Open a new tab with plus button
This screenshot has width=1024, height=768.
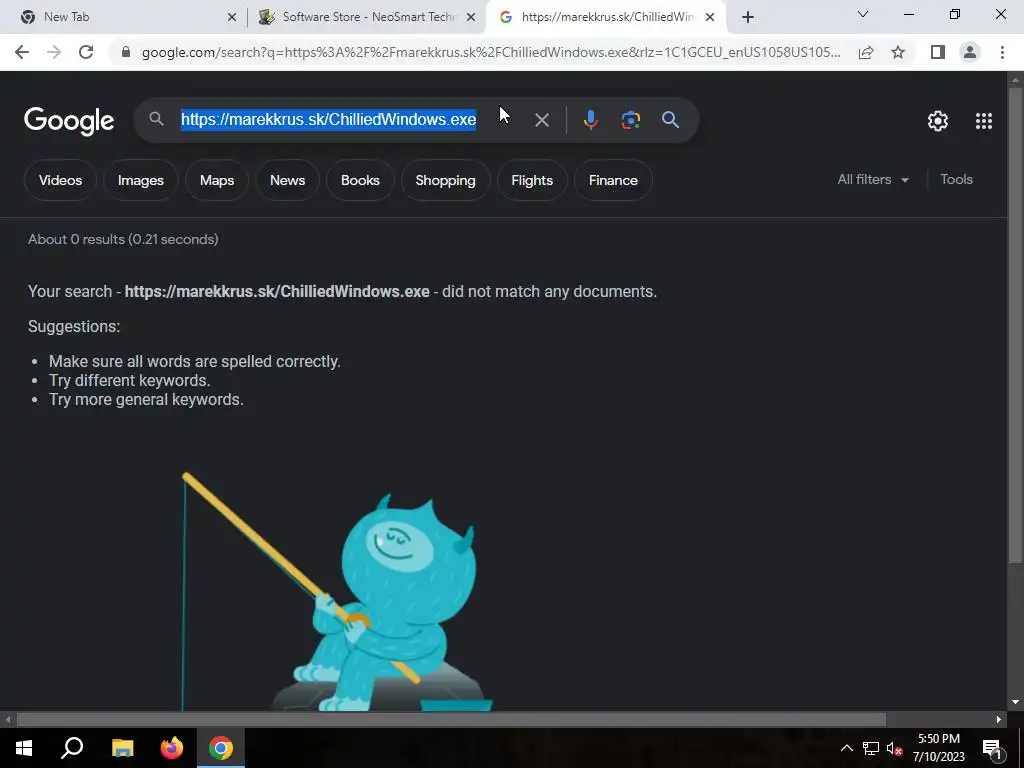[x=748, y=17]
